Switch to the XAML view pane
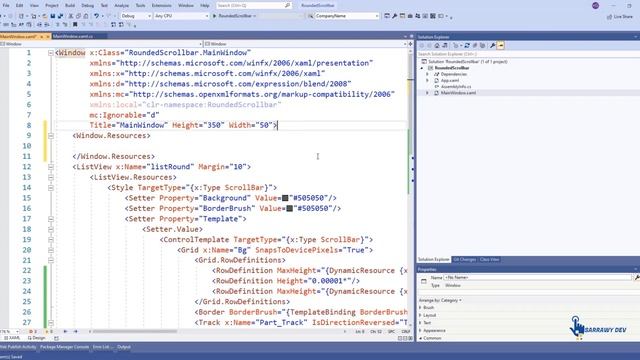 point(12,338)
